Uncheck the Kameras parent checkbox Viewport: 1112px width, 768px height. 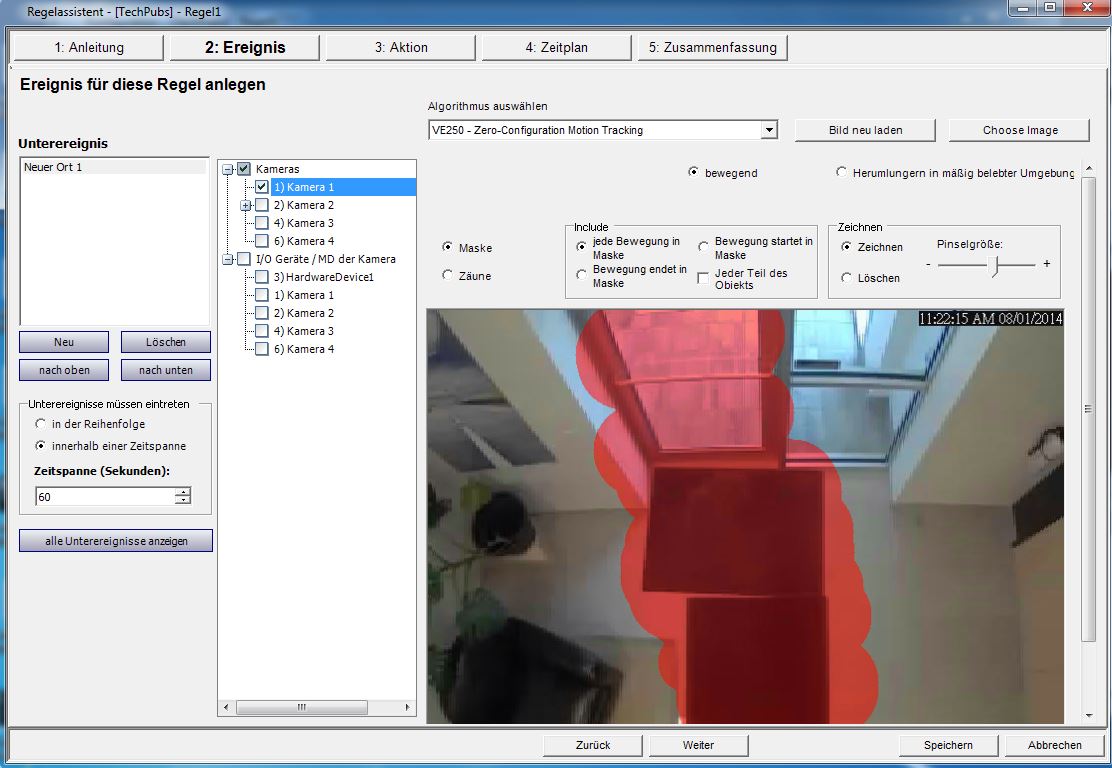click(x=244, y=169)
